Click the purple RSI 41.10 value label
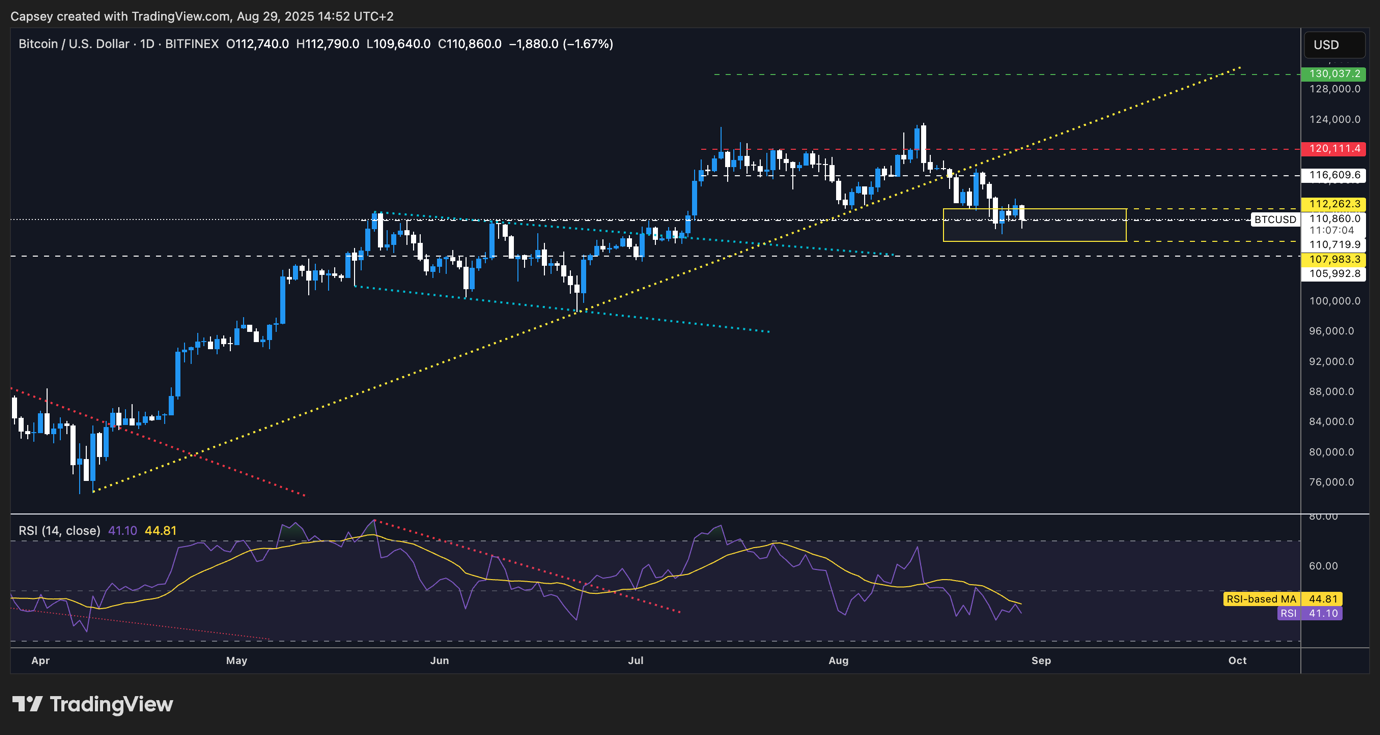This screenshot has width=1380, height=735. click(1310, 613)
